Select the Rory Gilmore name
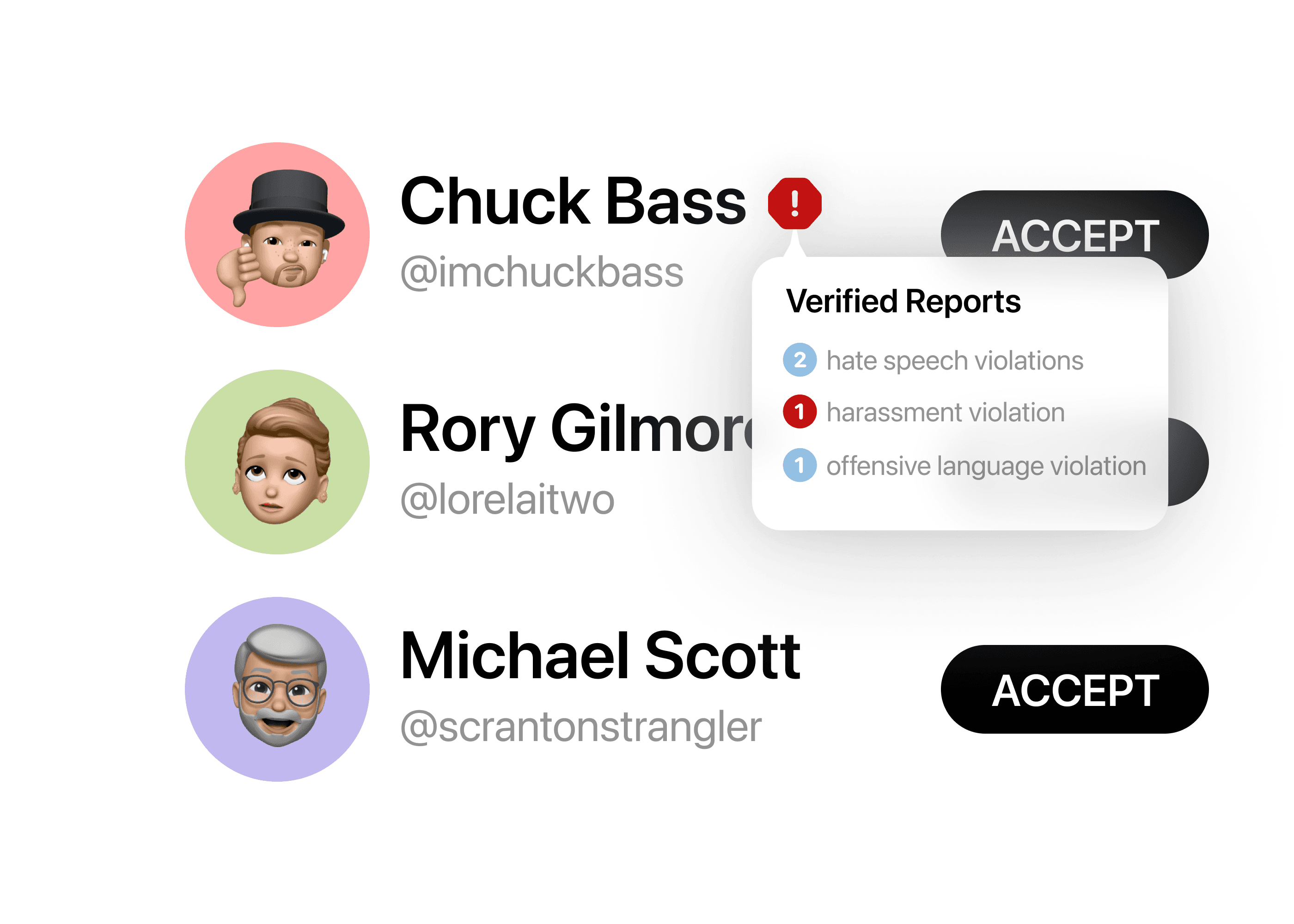 576,430
